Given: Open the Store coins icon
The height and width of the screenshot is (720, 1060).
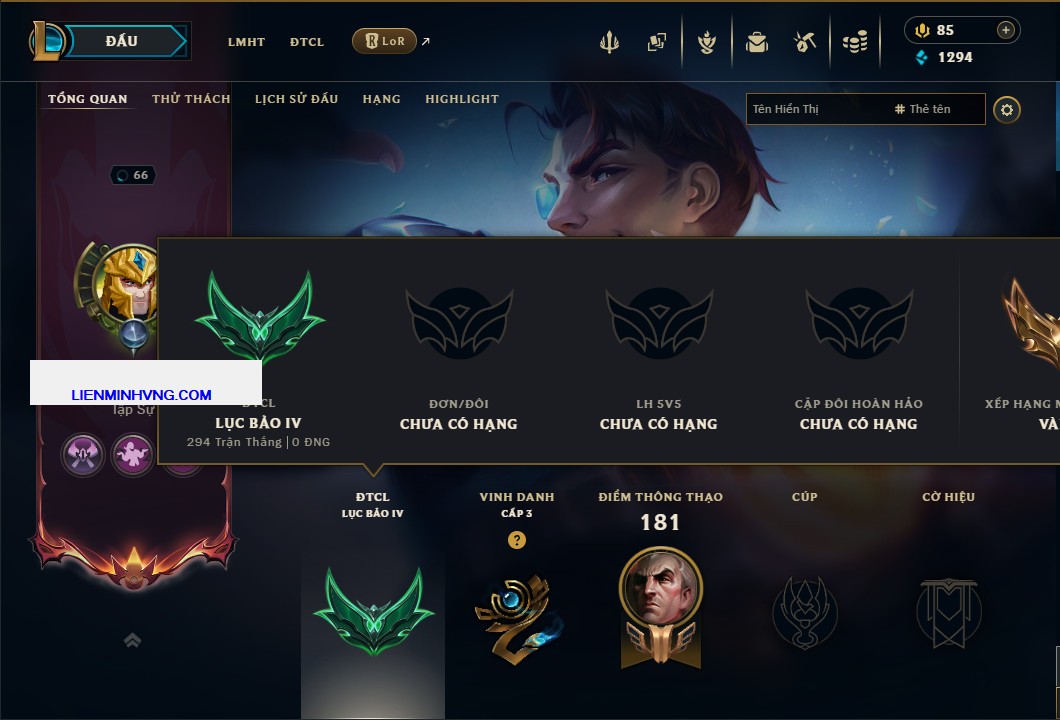Looking at the screenshot, I should (855, 42).
